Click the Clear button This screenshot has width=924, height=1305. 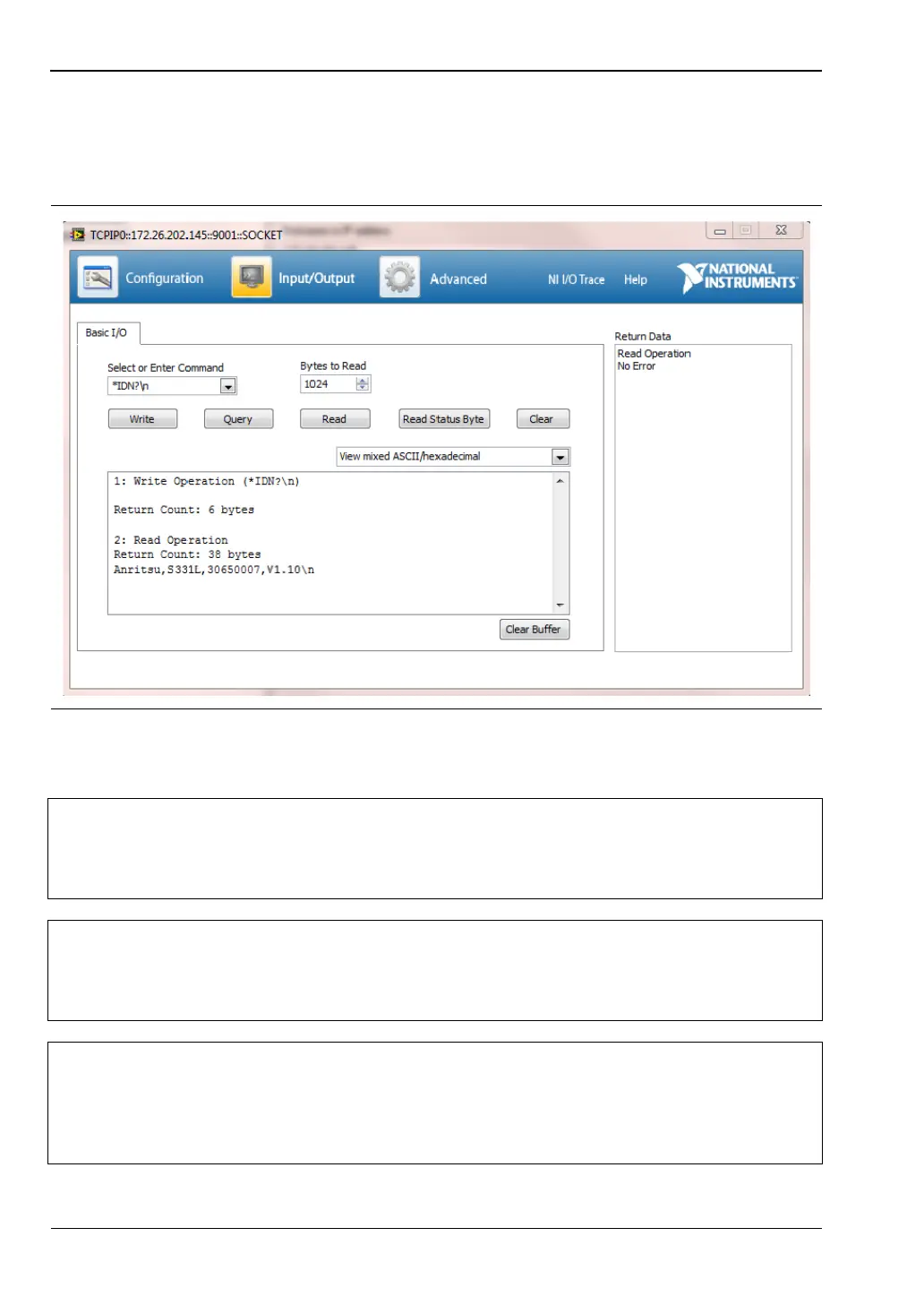tap(542, 419)
